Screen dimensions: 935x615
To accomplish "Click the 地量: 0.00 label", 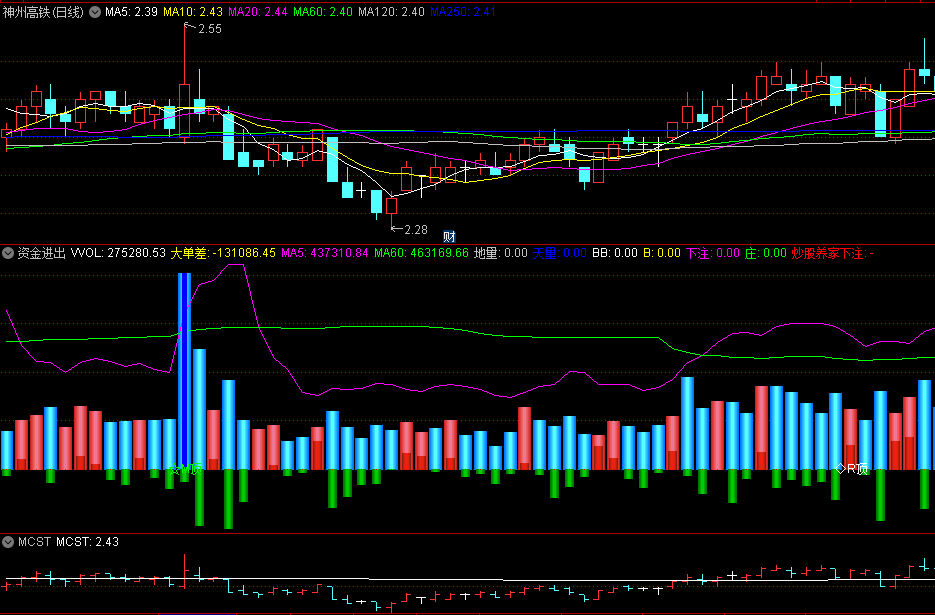I will 501,253.
